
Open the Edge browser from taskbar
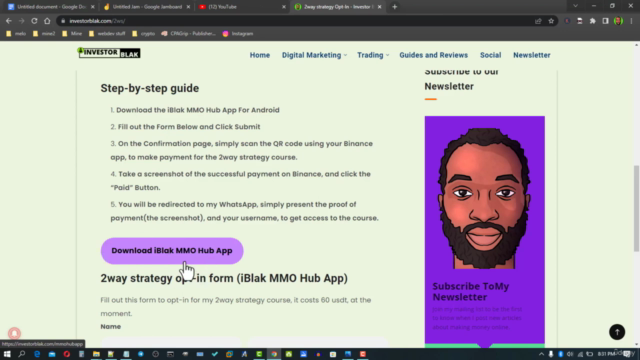coord(37,354)
